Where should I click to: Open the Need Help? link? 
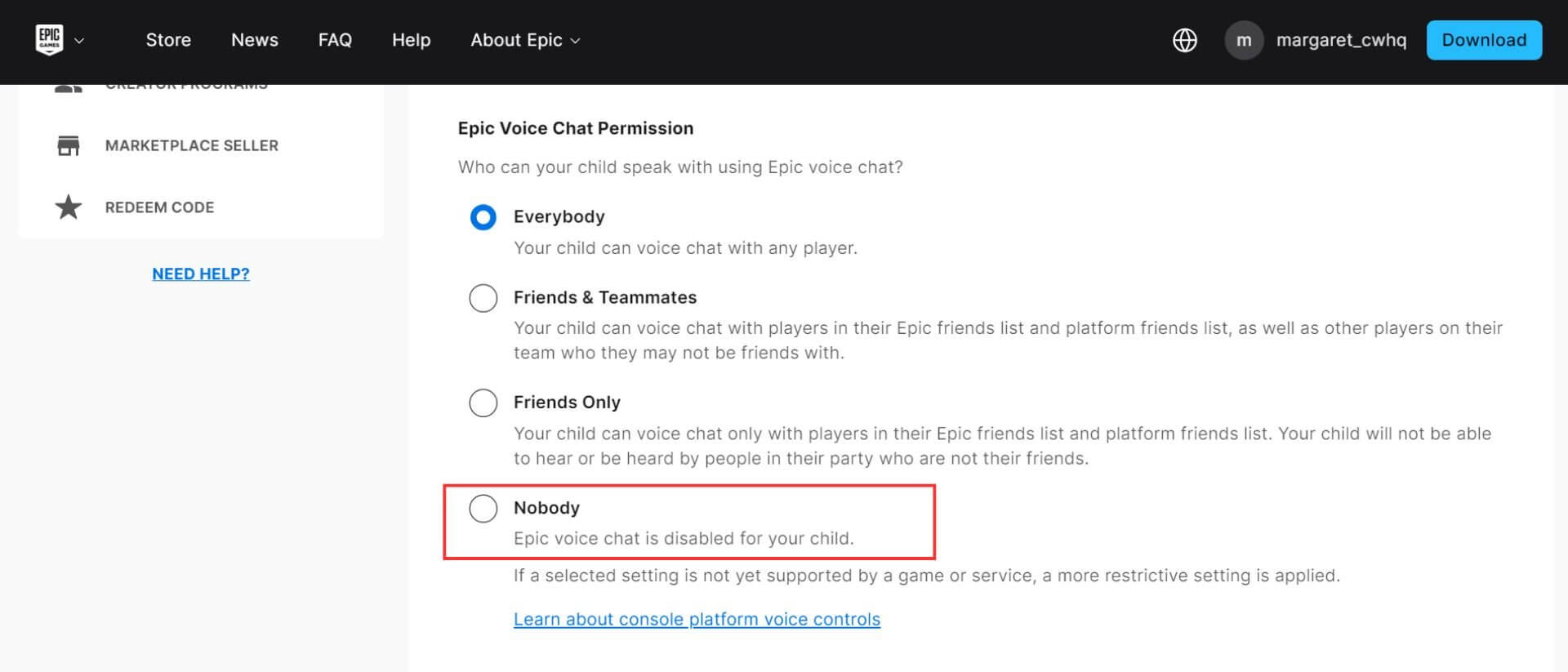pyautogui.click(x=201, y=274)
